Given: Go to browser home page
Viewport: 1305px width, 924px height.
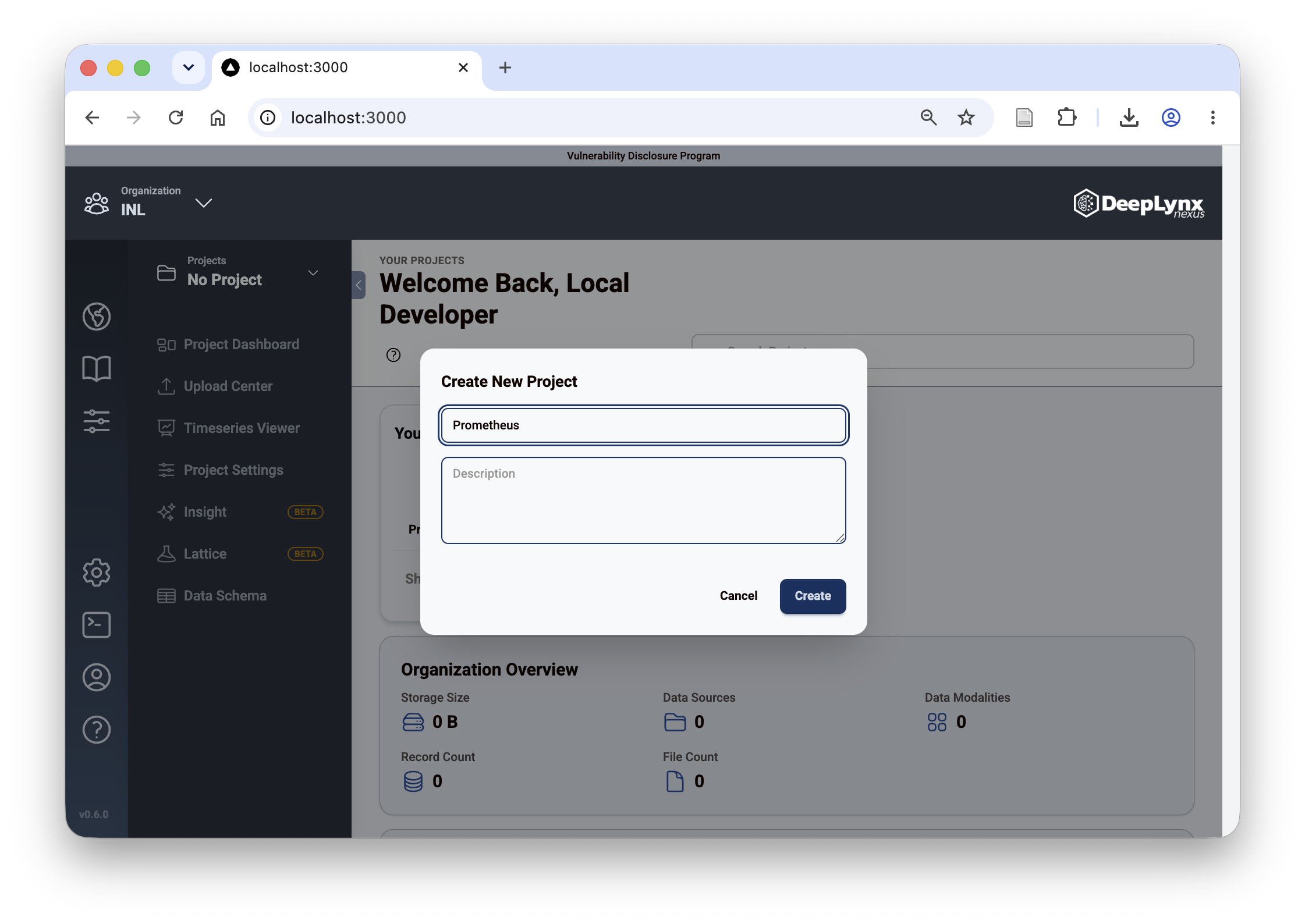Looking at the screenshot, I should [x=218, y=118].
